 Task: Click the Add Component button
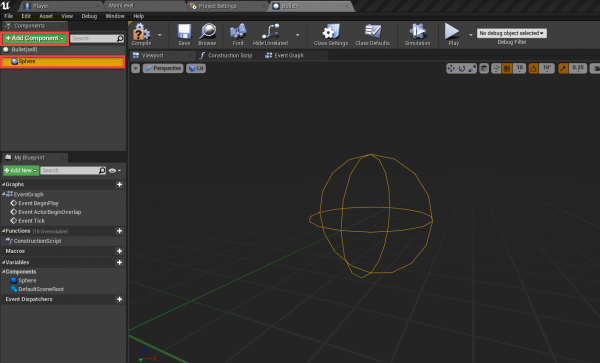click(x=35, y=38)
